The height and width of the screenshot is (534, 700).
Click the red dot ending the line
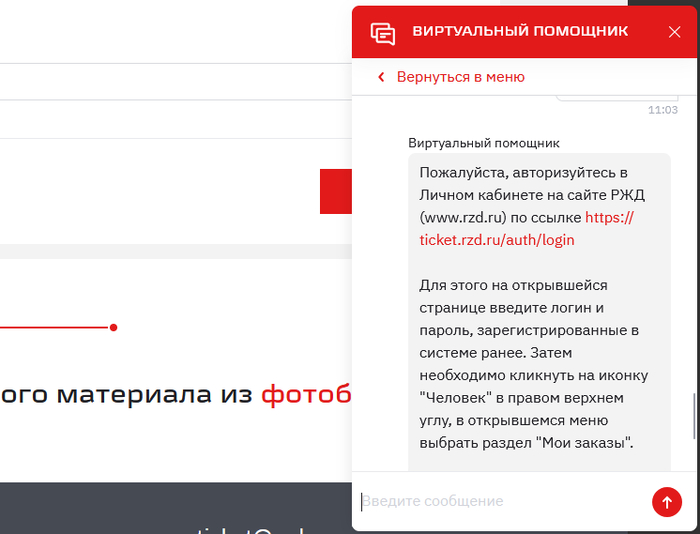click(x=113, y=327)
